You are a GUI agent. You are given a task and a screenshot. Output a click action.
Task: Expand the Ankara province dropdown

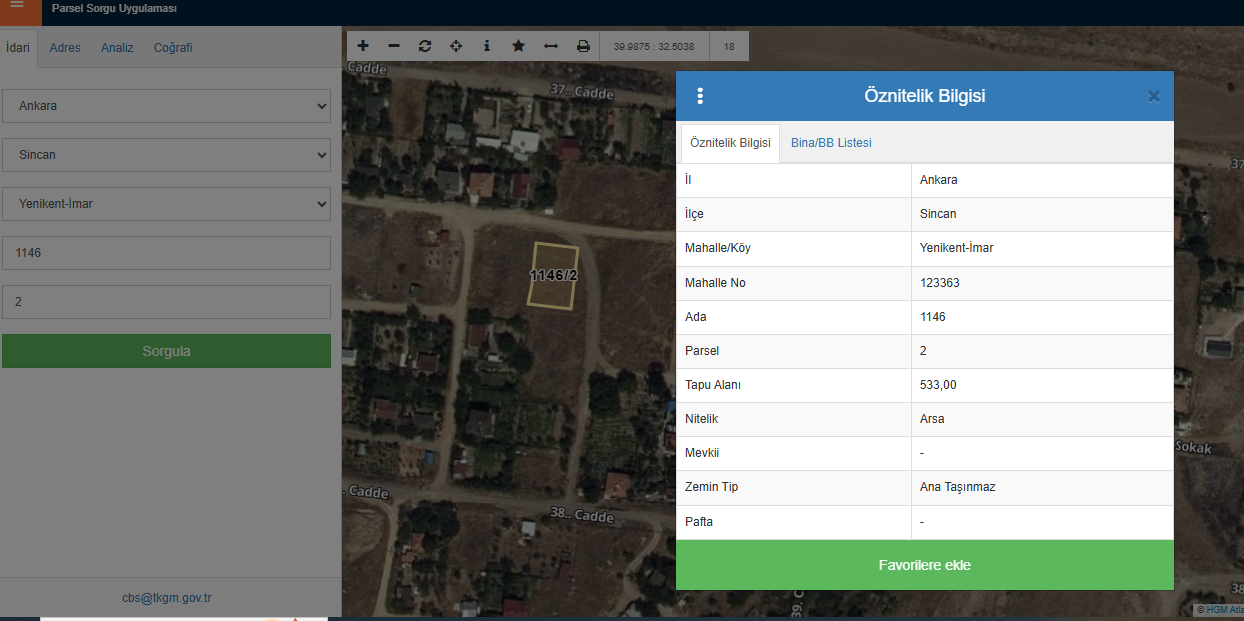click(x=166, y=106)
